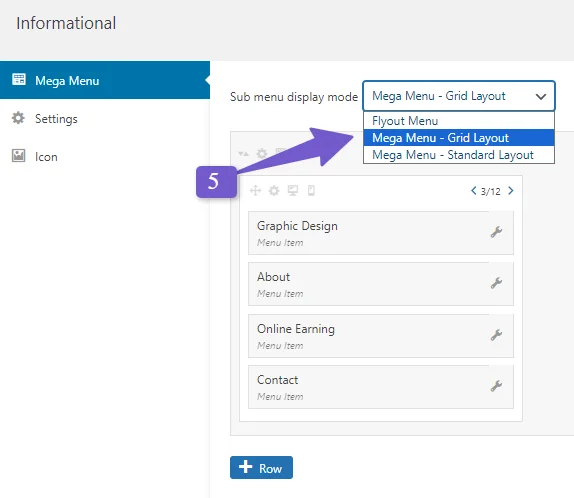Open the Sub menu display mode dropdown
Image resolution: width=574 pixels, height=498 pixels.
click(x=459, y=96)
